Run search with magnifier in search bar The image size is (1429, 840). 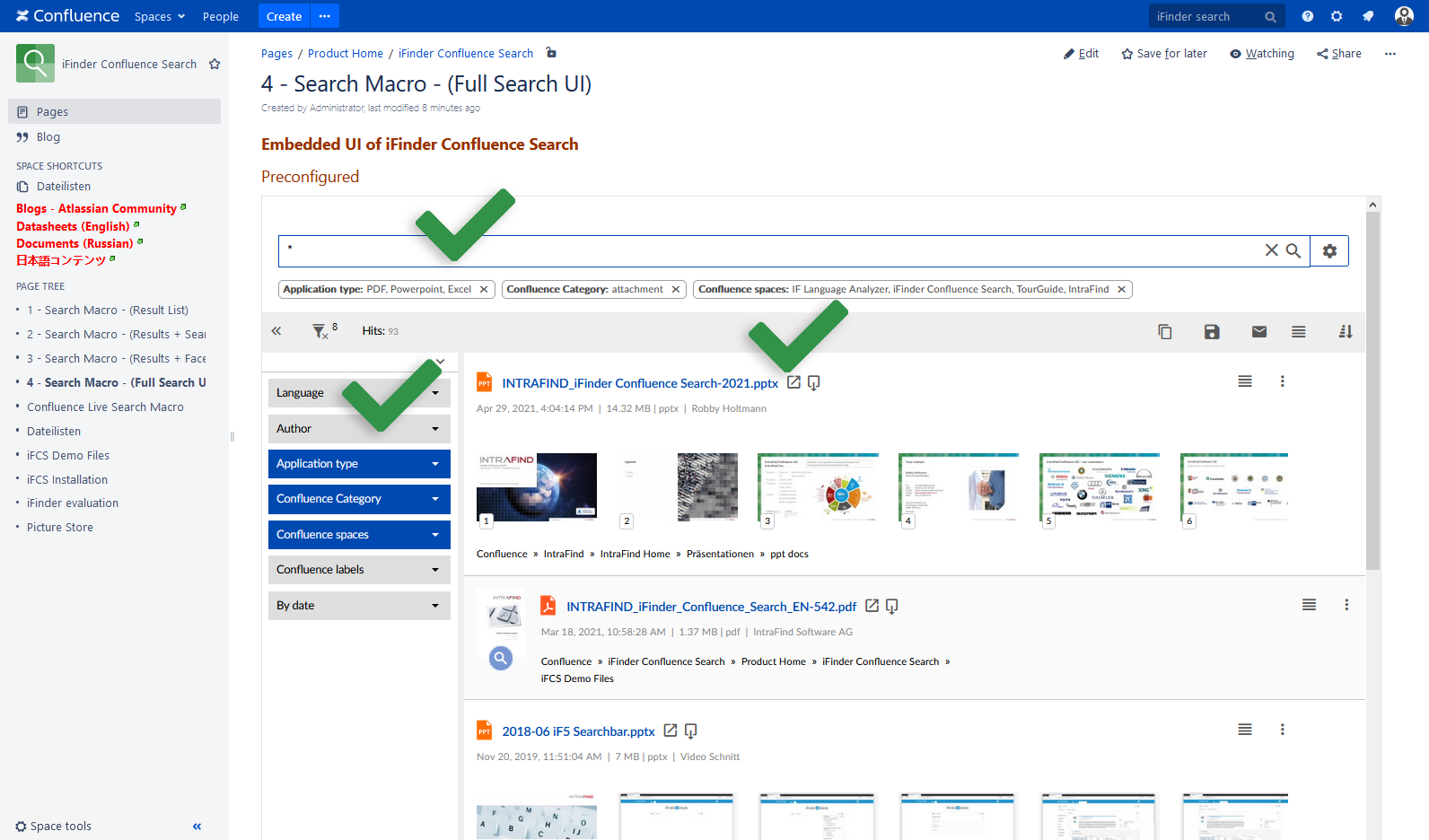click(x=1293, y=250)
